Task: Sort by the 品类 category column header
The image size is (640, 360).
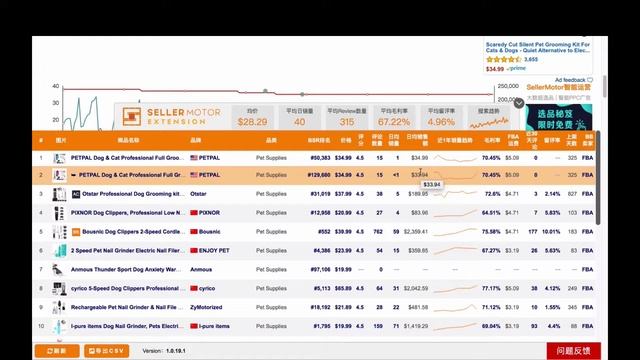Action: [x=271, y=140]
